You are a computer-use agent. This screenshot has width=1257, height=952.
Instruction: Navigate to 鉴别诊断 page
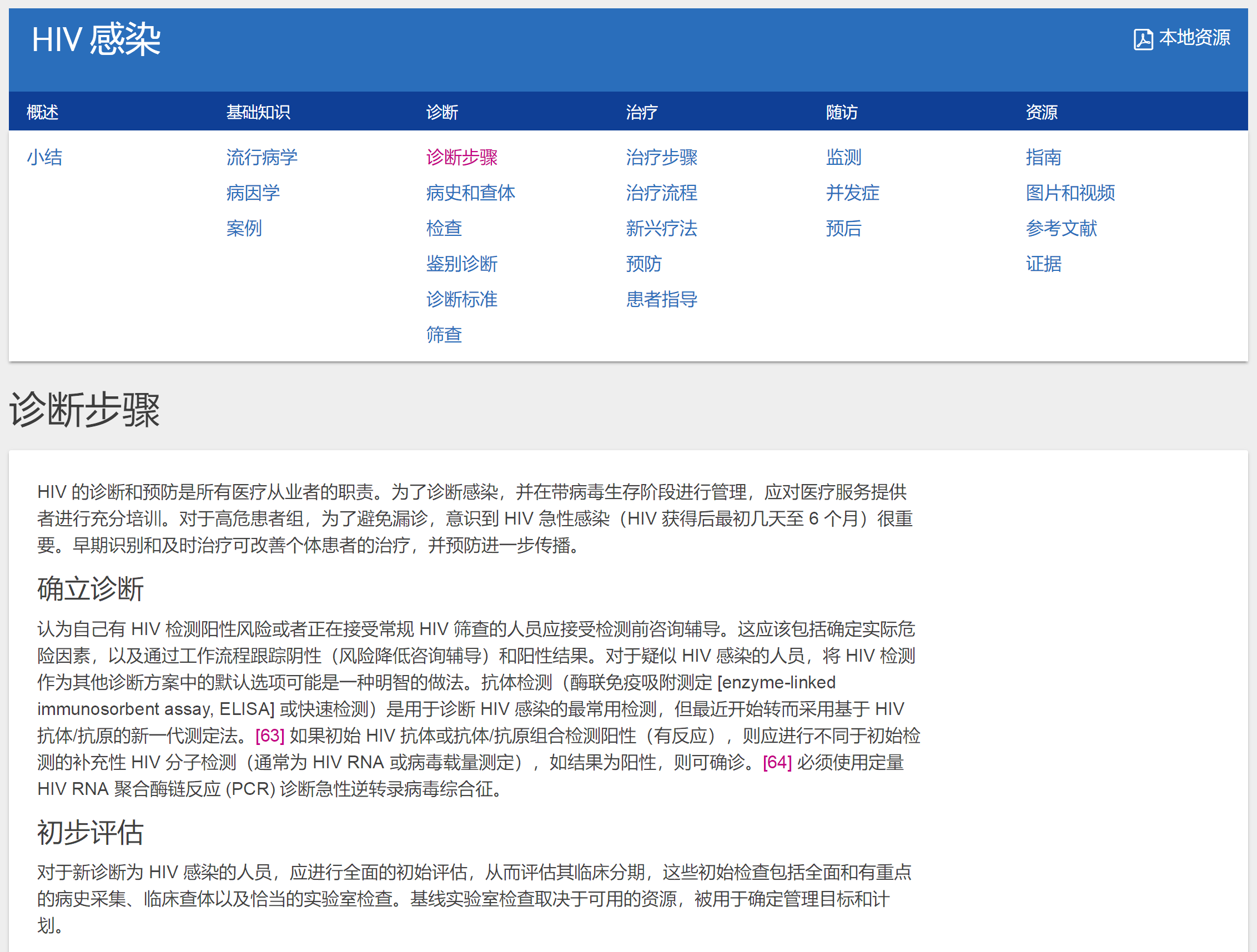click(461, 264)
